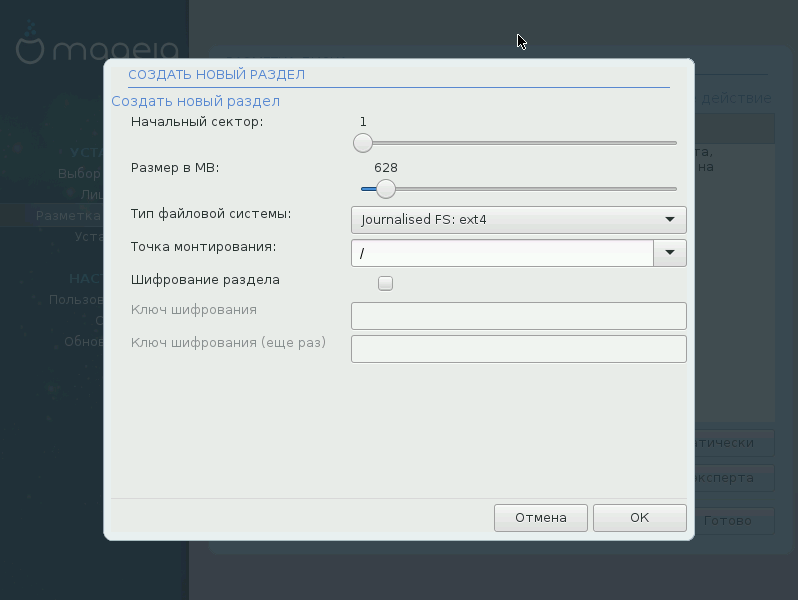Click the right end of the Начальный сектор track
The width and height of the screenshot is (798, 600).
[x=673, y=143]
